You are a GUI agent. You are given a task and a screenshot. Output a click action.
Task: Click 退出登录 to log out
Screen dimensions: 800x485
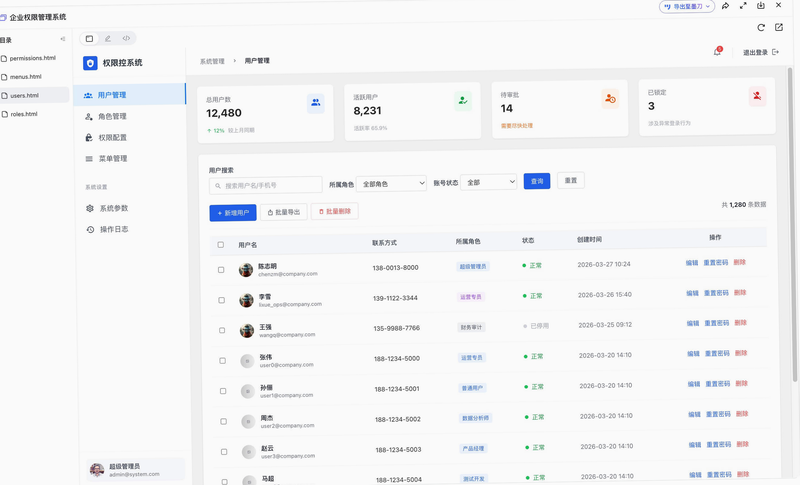tap(761, 52)
